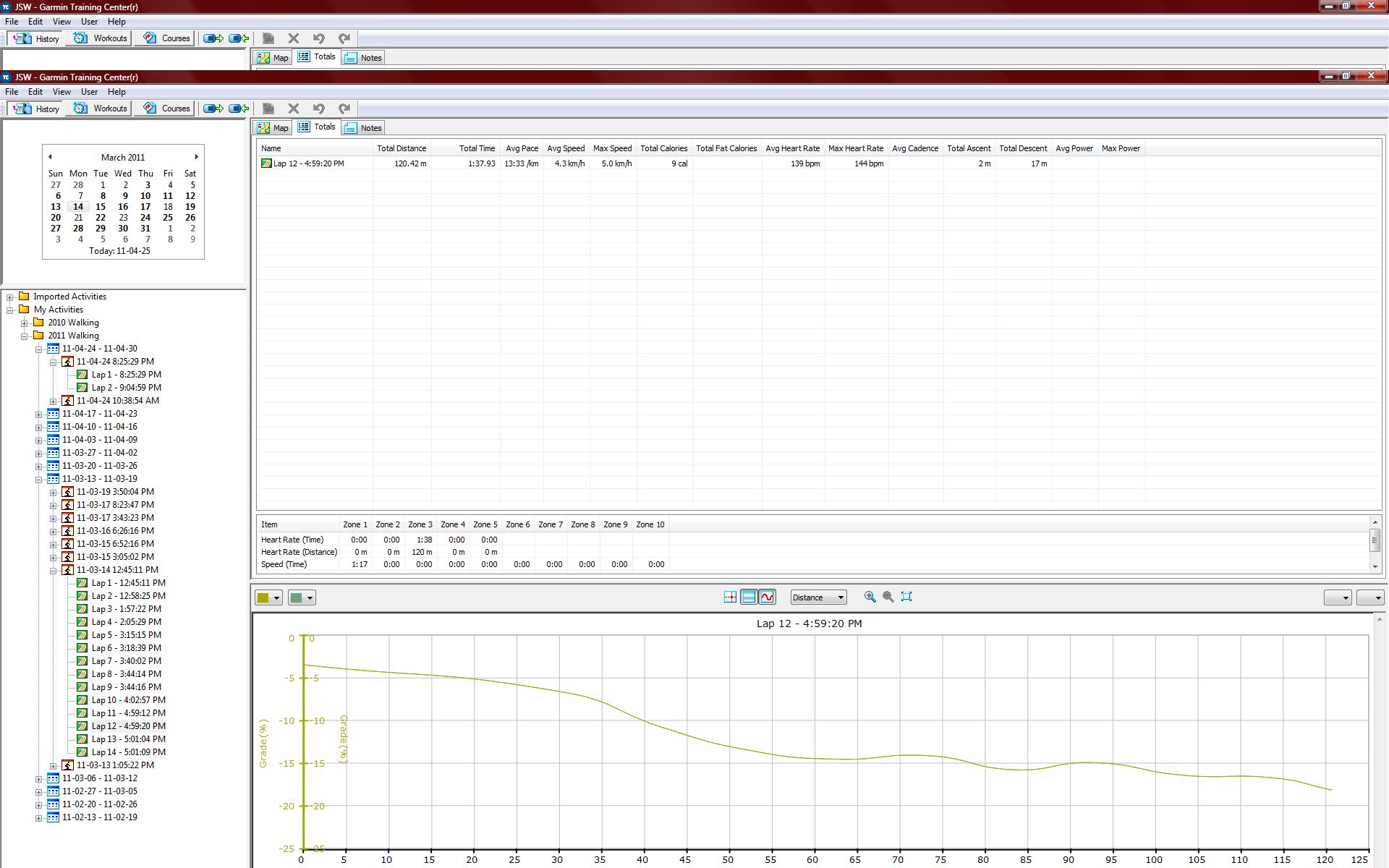The height and width of the screenshot is (868, 1389).
Task: Select Lap 13 - 5:01:04 PM in tree
Action: tap(128, 739)
